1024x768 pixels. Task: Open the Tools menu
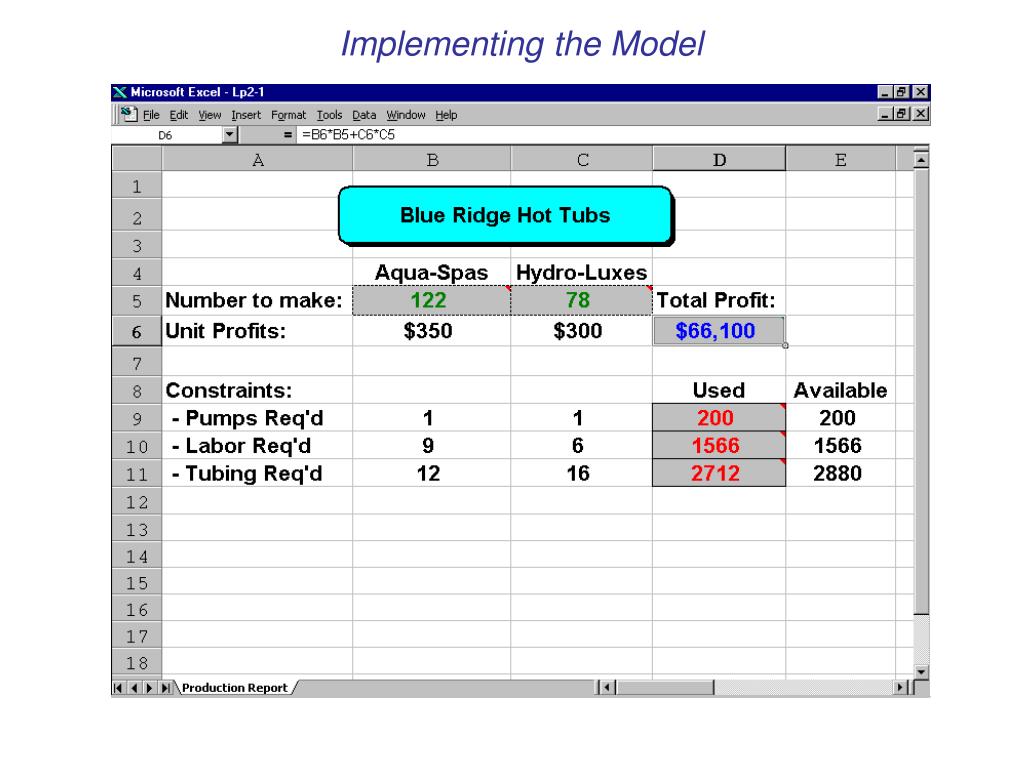tap(329, 115)
